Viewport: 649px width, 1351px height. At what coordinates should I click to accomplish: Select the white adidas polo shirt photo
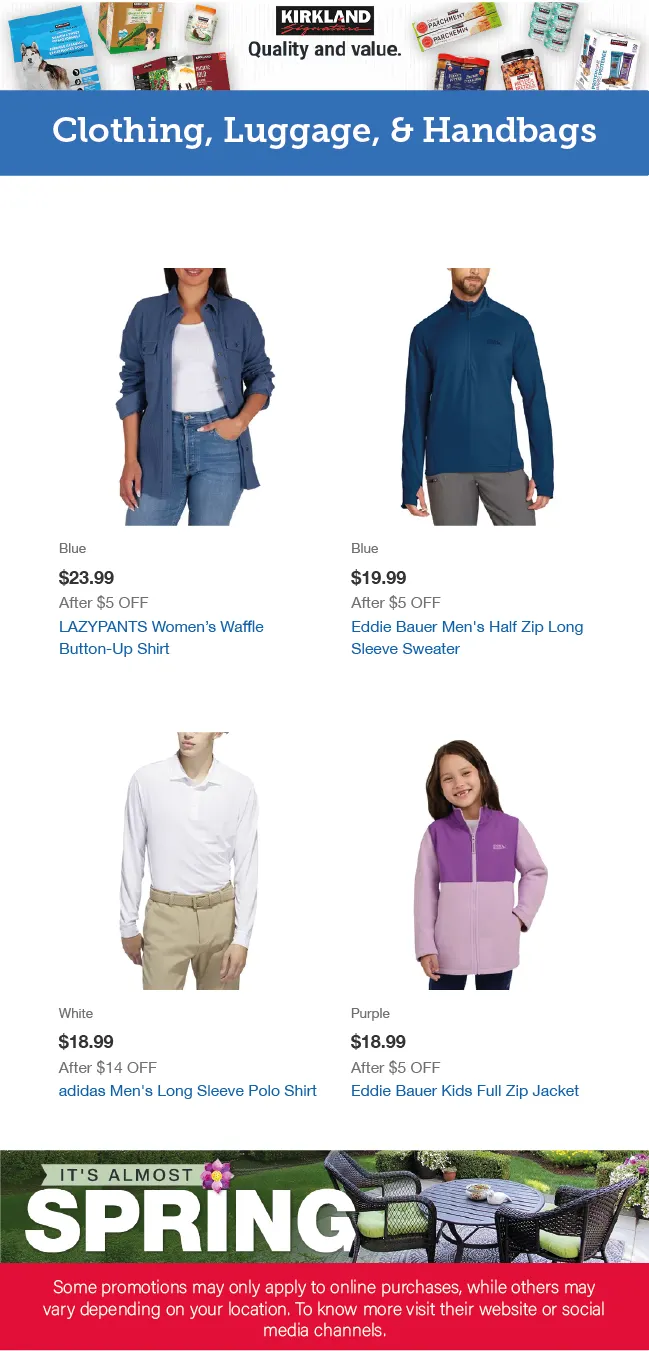click(x=190, y=861)
